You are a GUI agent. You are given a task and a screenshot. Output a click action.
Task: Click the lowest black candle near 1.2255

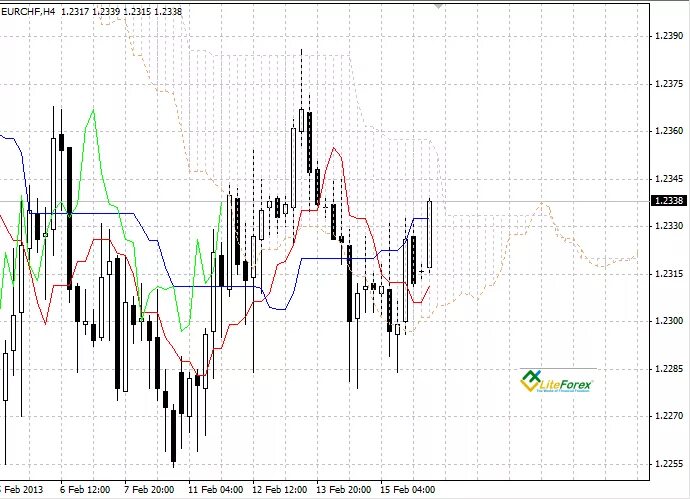173,436
